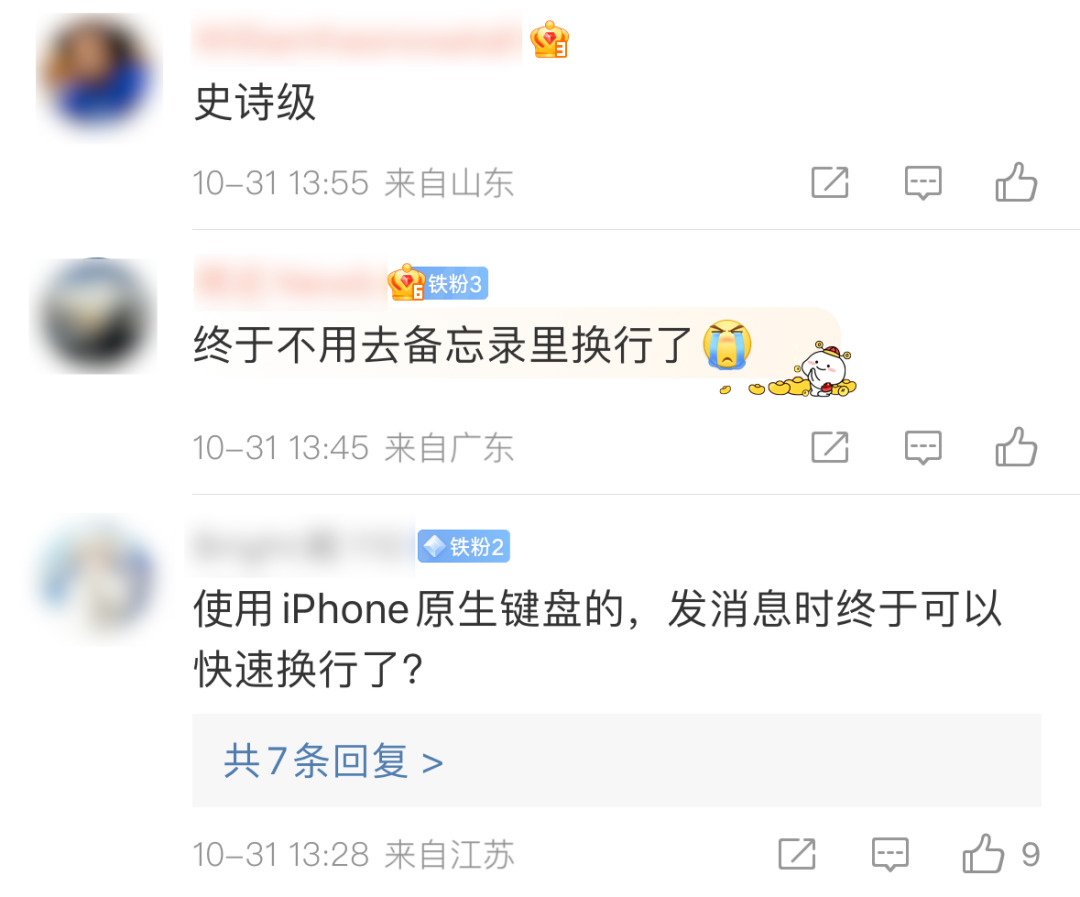The width and height of the screenshot is (1080, 897).
Task: Open the second commenter's blurred username
Action: [x=290, y=282]
